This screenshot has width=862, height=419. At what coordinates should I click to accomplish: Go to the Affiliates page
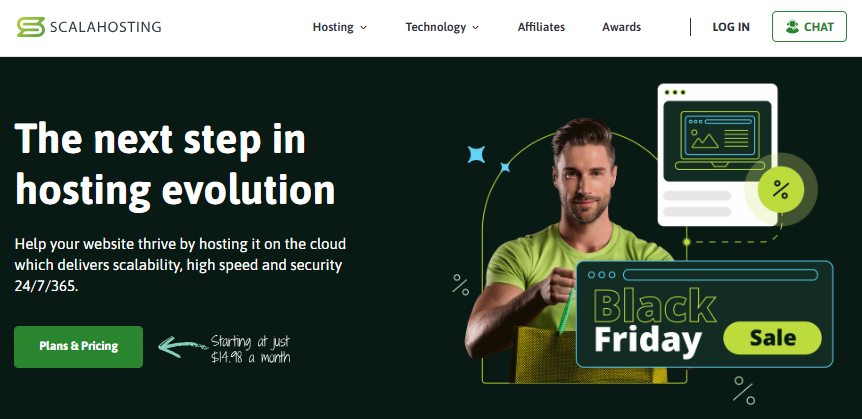click(x=541, y=27)
